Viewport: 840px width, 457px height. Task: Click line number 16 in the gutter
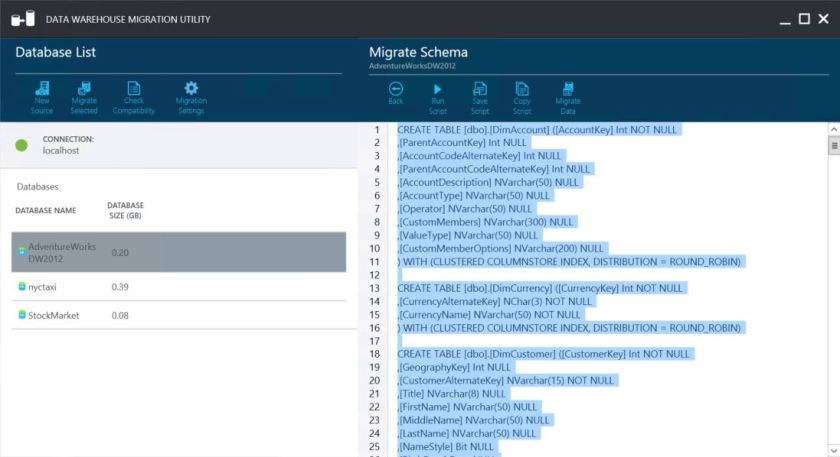tap(374, 328)
